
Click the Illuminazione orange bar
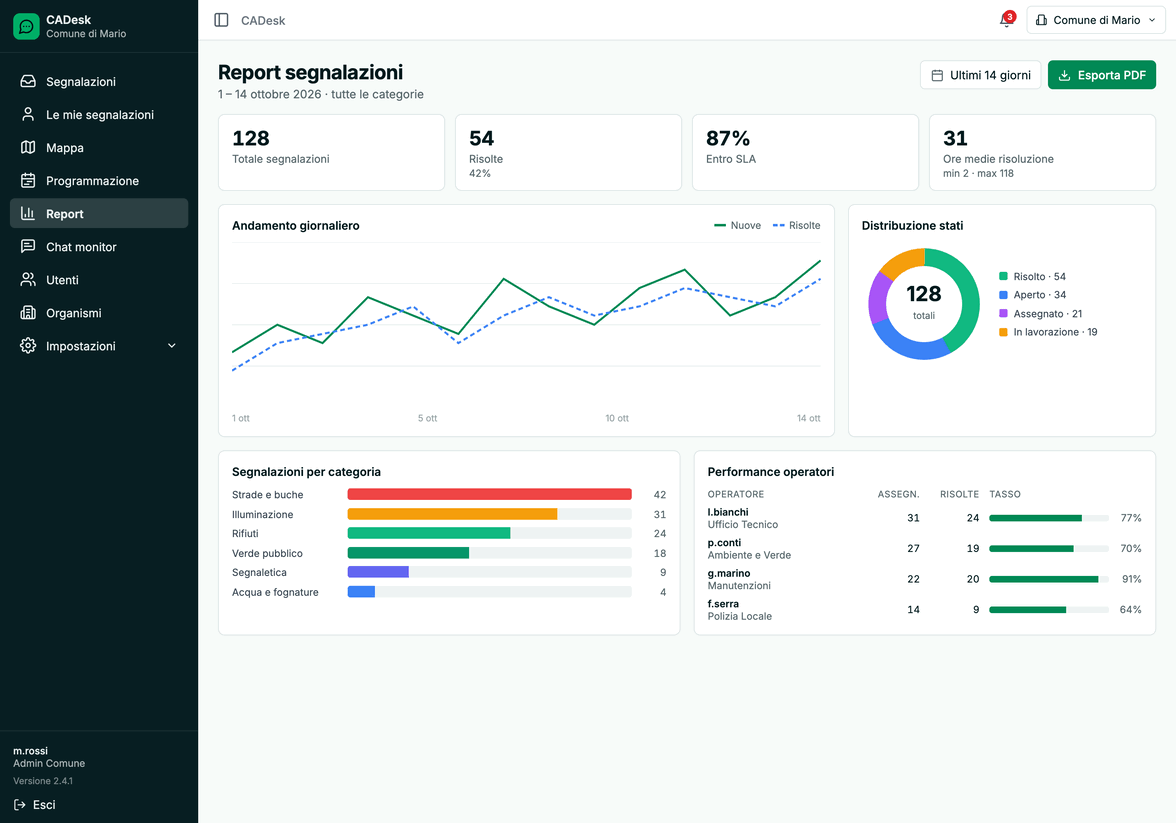click(452, 514)
